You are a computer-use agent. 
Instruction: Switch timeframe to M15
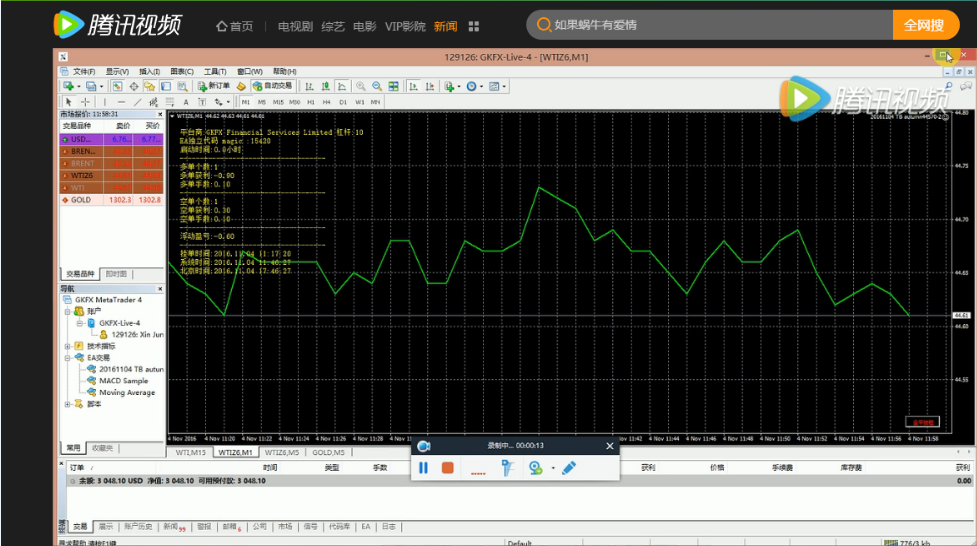278,102
